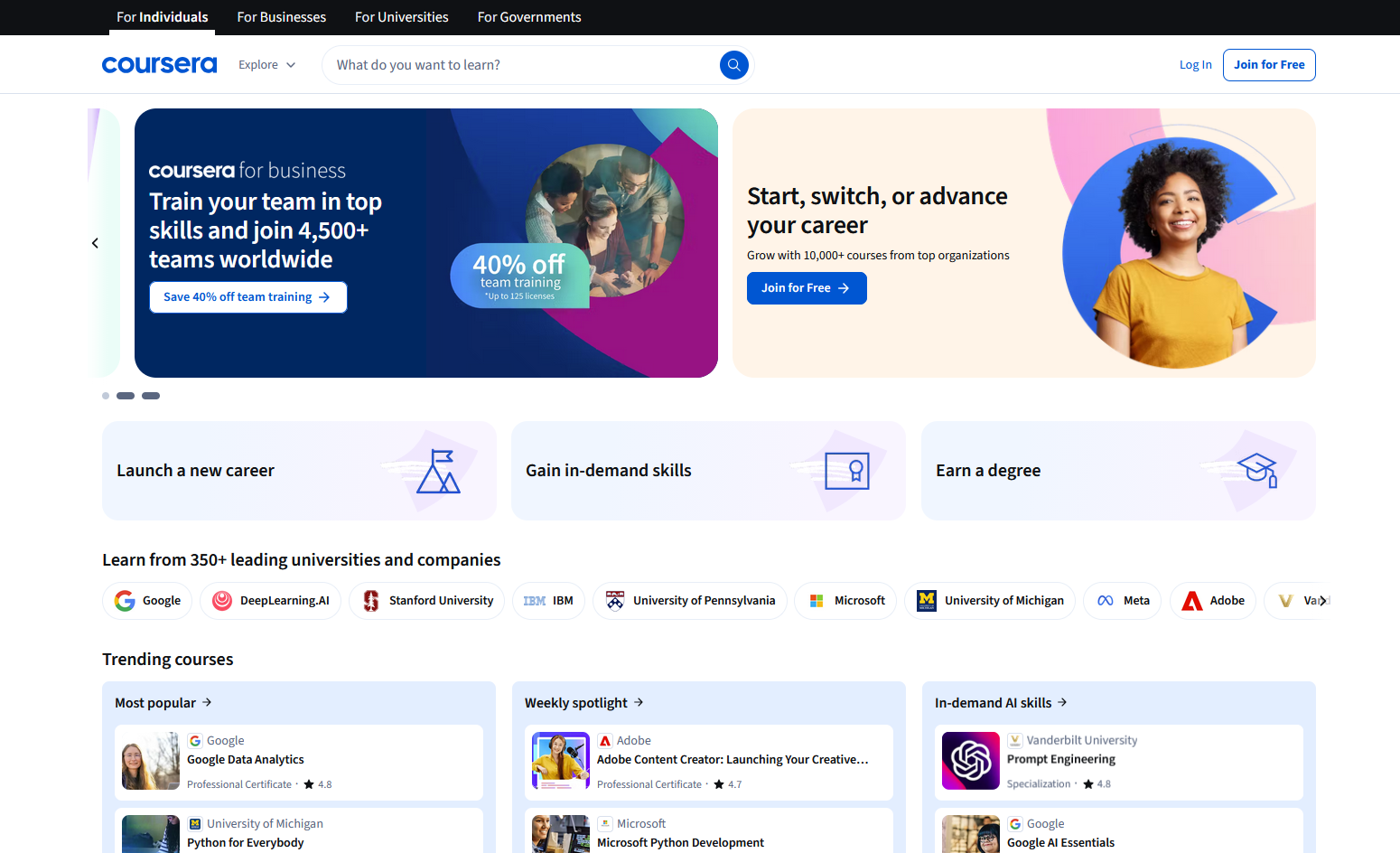
Task: Open the Google Data Analytics course thumbnail
Action: pos(151,761)
